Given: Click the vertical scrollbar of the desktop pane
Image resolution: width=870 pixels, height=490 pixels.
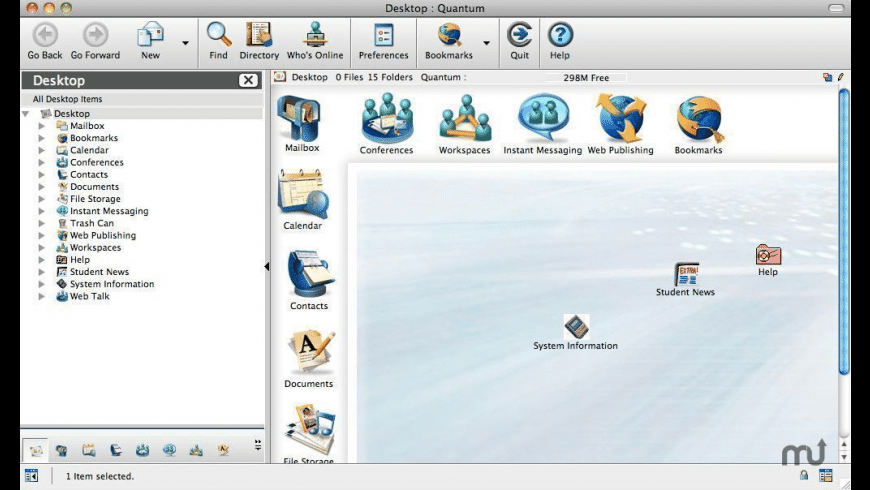Looking at the screenshot, I should (x=844, y=230).
